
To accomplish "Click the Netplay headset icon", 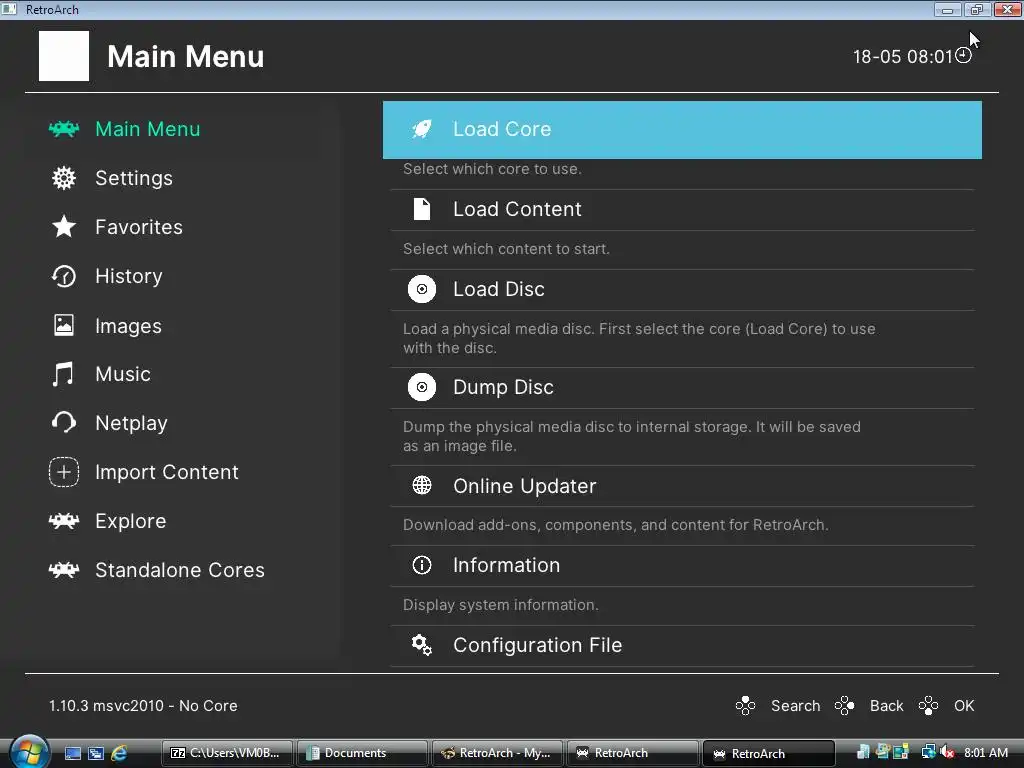I will [x=64, y=423].
